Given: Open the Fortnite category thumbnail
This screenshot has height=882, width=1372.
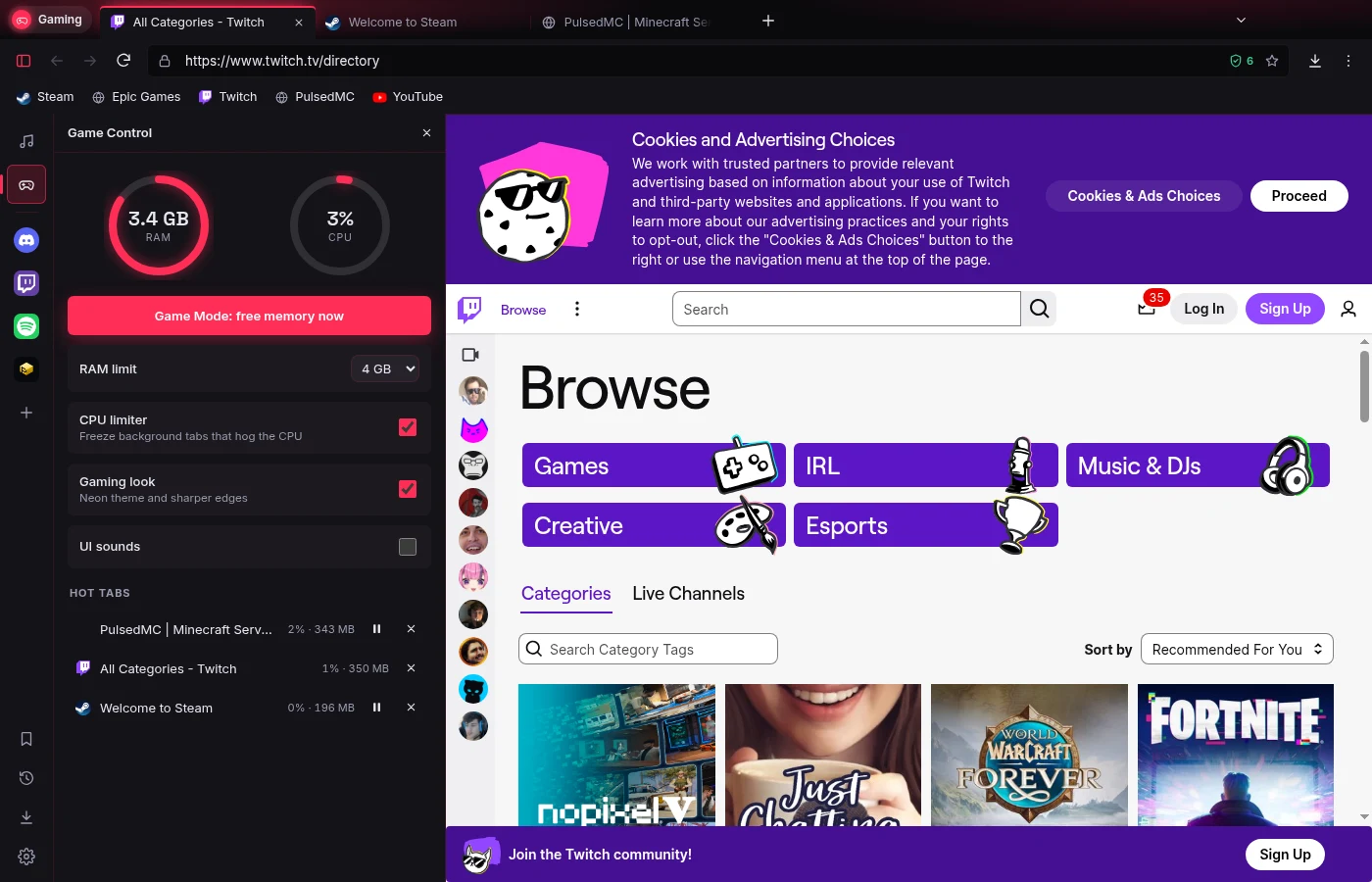Looking at the screenshot, I should pos(1236,755).
